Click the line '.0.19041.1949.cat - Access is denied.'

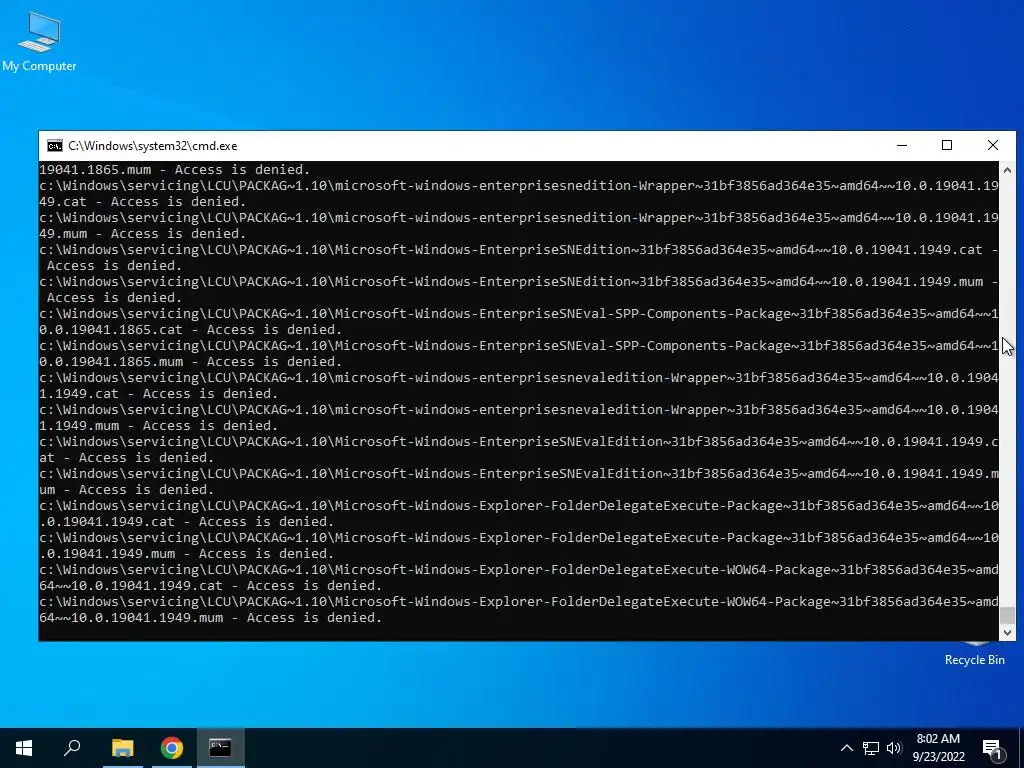click(187, 522)
